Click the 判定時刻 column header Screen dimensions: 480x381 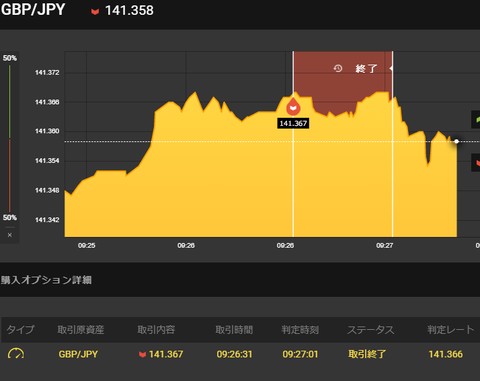tap(300, 330)
